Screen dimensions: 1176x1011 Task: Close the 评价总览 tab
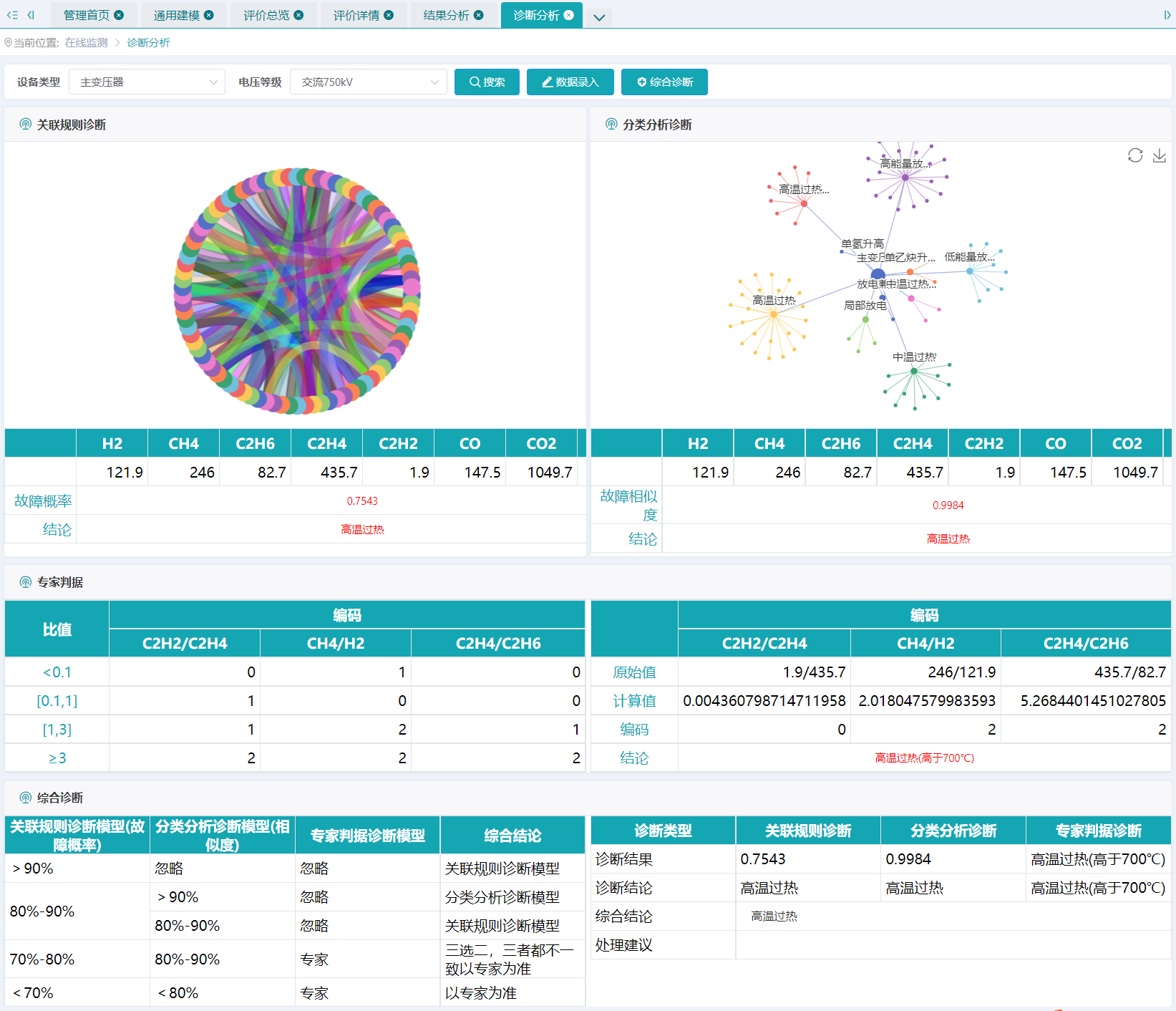click(298, 15)
